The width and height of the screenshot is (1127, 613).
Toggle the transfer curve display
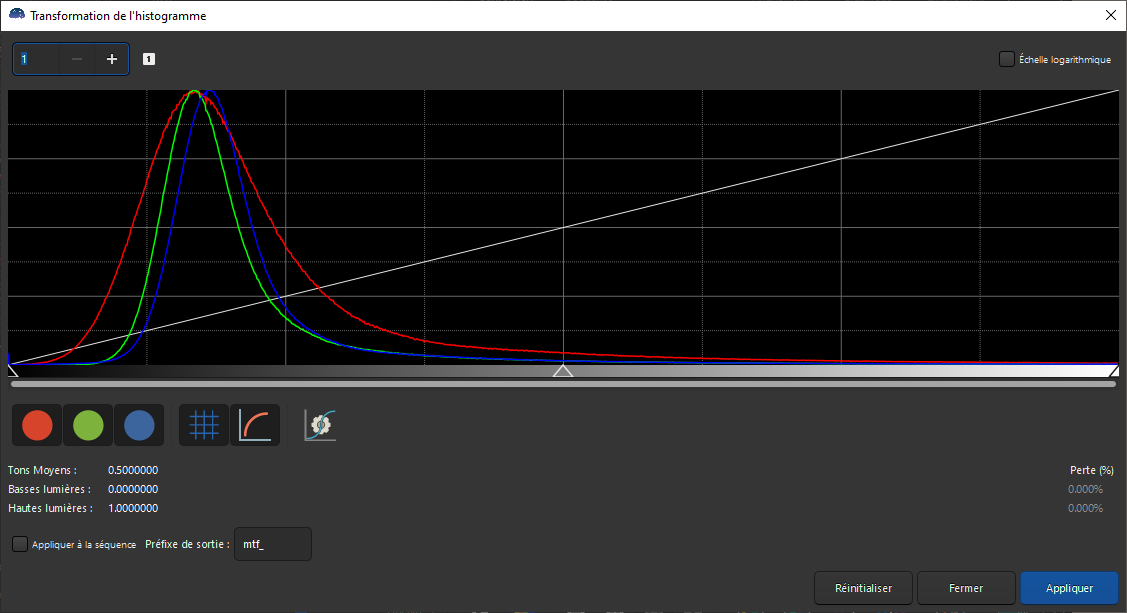point(255,425)
